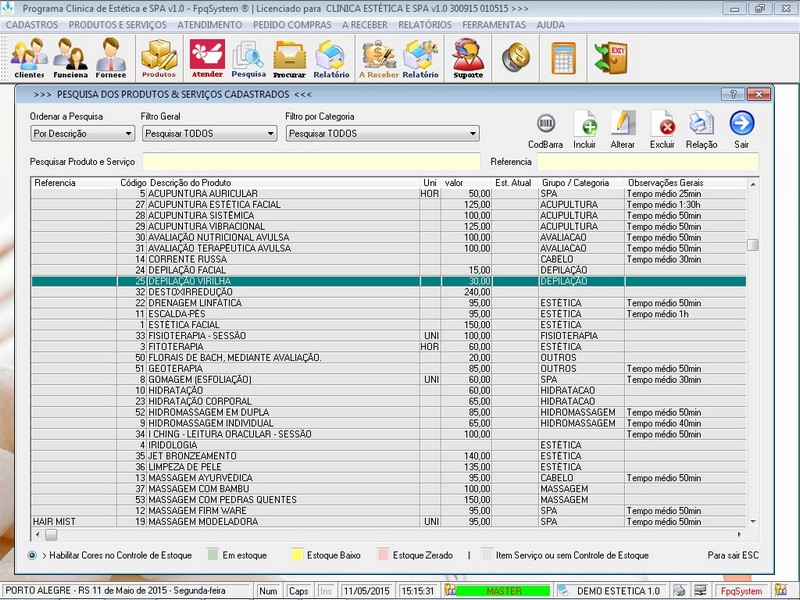Click the A Receber toolbar icon
Screen dimensions: 800x600
click(x=379, y=58)
